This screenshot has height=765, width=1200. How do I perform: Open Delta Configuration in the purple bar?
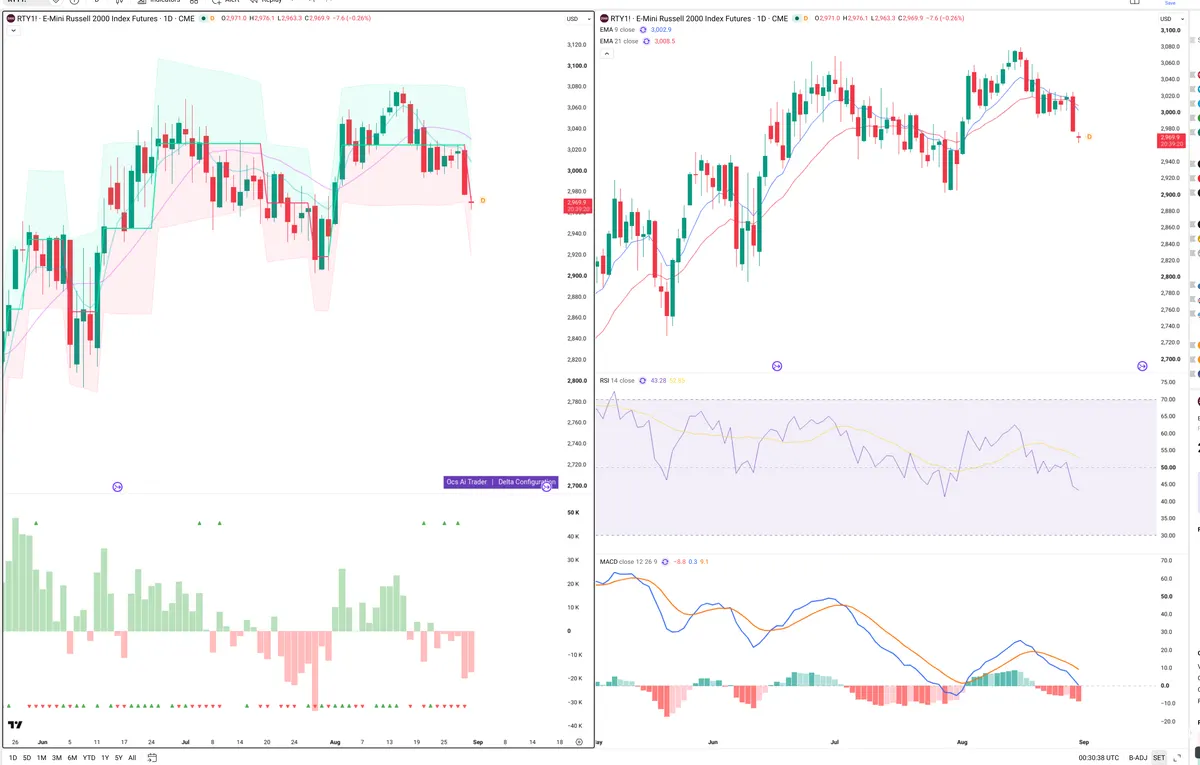(527, 482)
